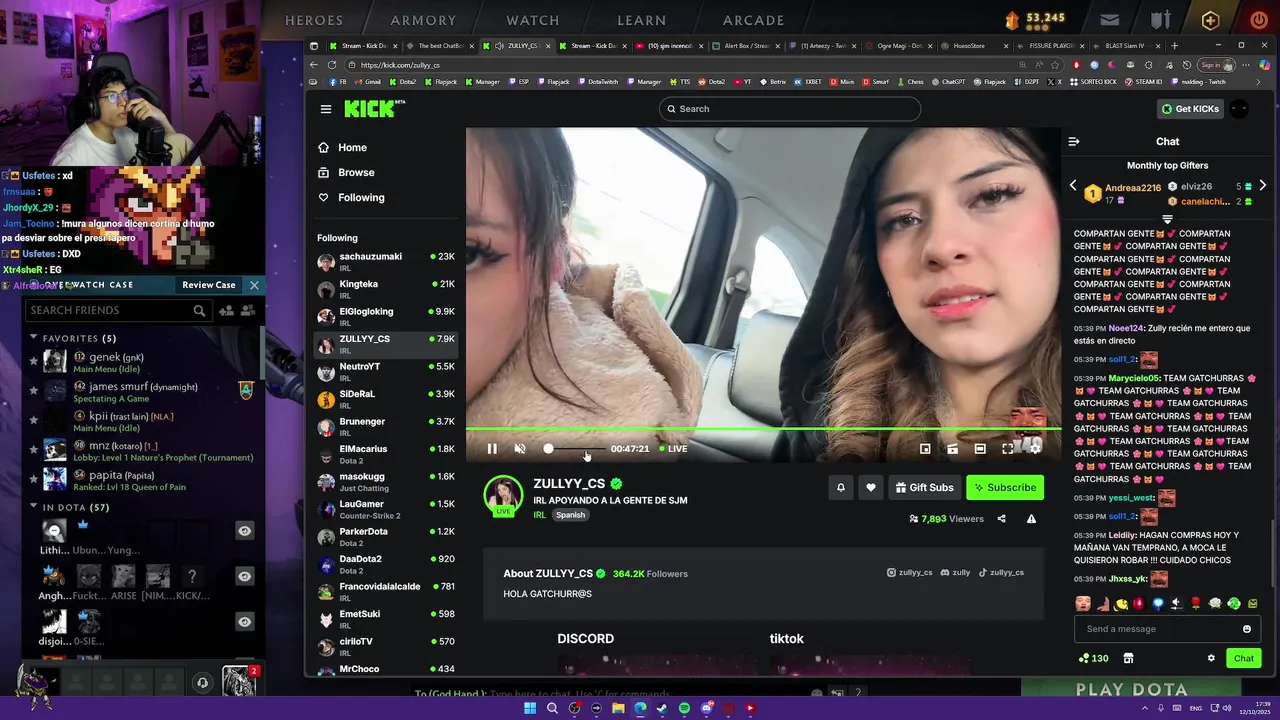Click the green Chat send button
This screenshot has width=1280, height=720.
1244,658
